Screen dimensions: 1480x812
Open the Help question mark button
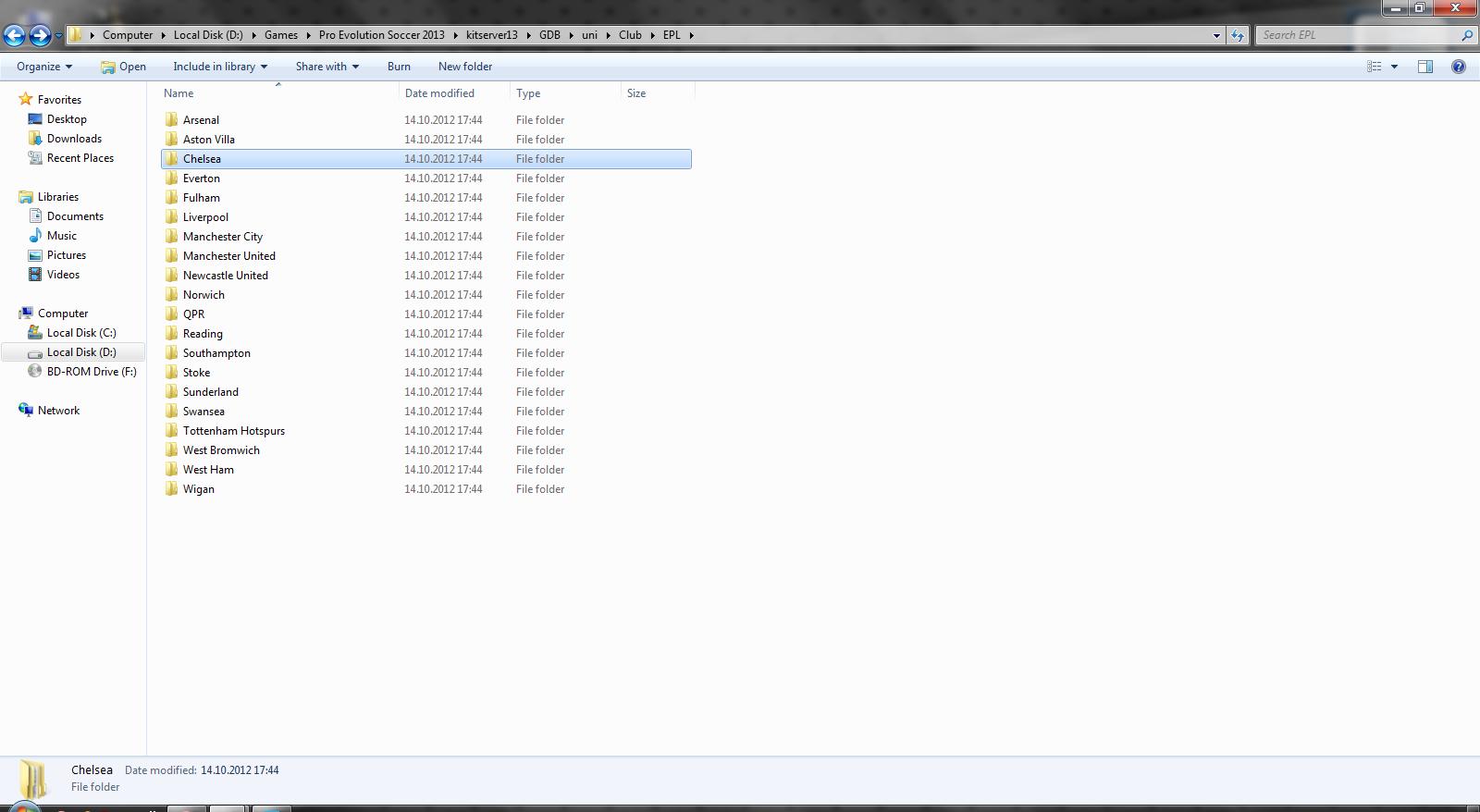1459,67
